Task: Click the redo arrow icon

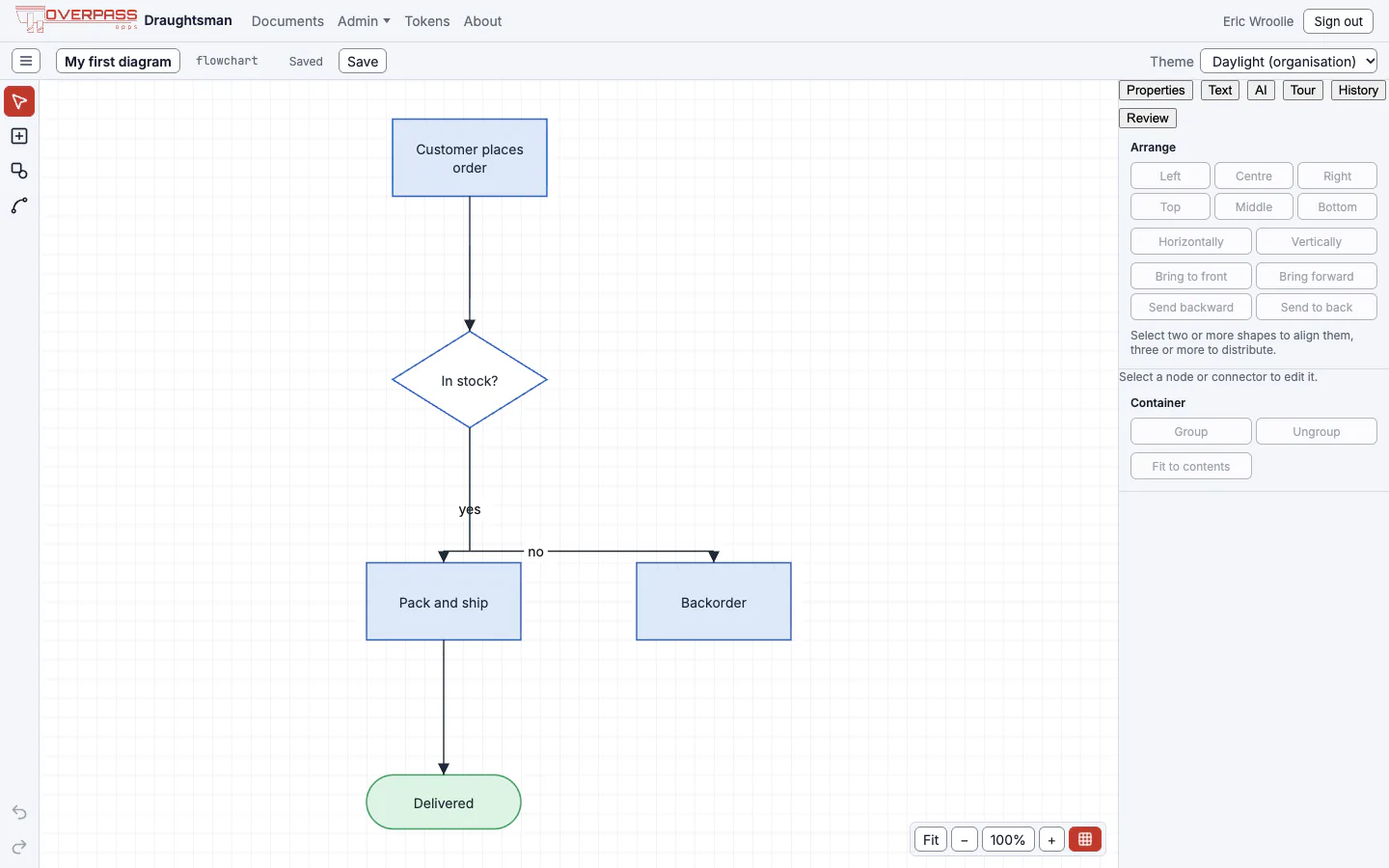Action: [19, 847]
